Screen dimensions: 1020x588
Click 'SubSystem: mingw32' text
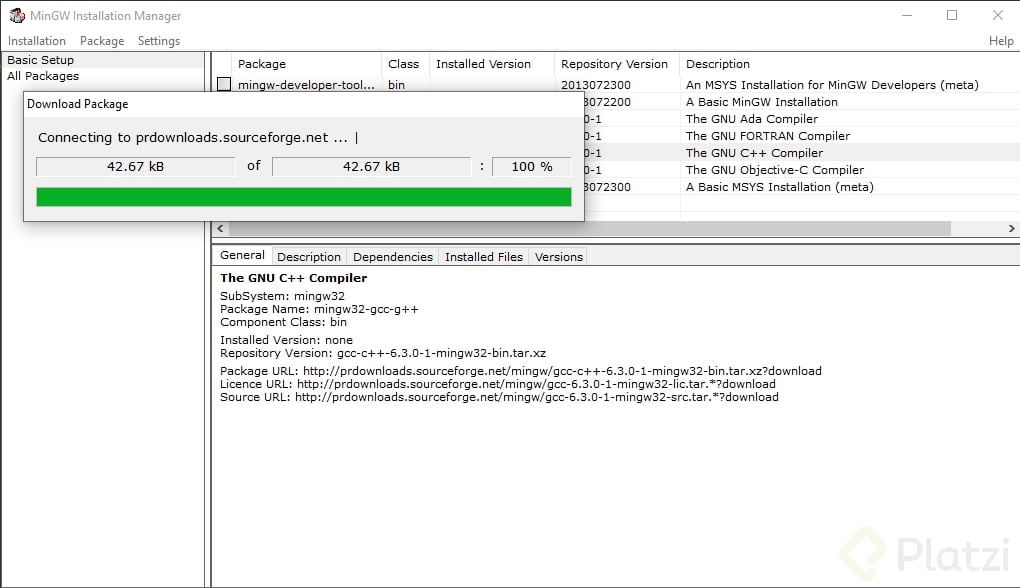coord(282,296)
